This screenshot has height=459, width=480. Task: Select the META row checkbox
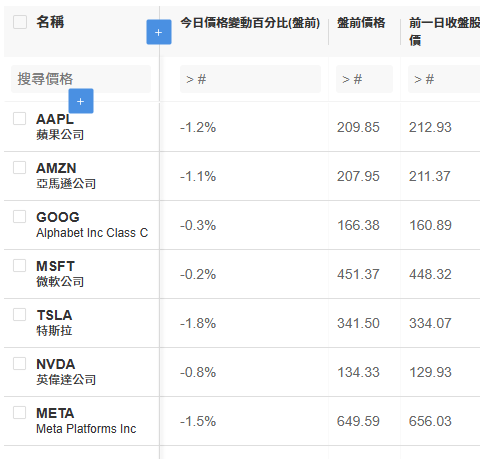click(19, 412)
